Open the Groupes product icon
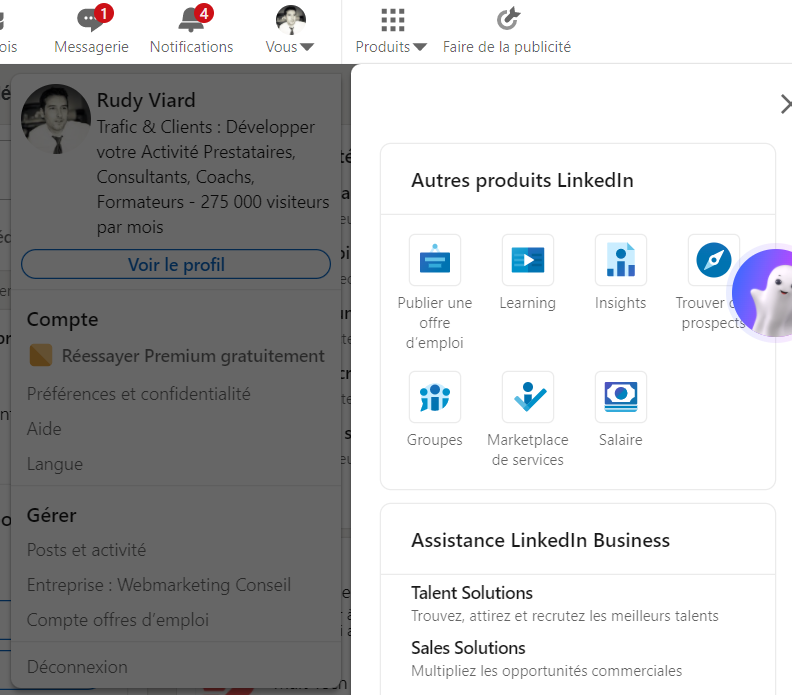792x695 pixels. [435, 397]
